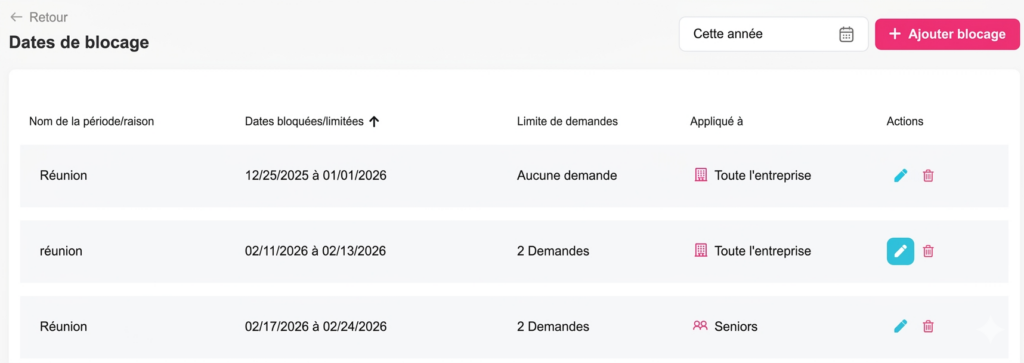Image resolution: width=1024 pixels, height=363 pixels.
Task: Click the people group icon beside Seniors
Action: [x=700, y=326]
